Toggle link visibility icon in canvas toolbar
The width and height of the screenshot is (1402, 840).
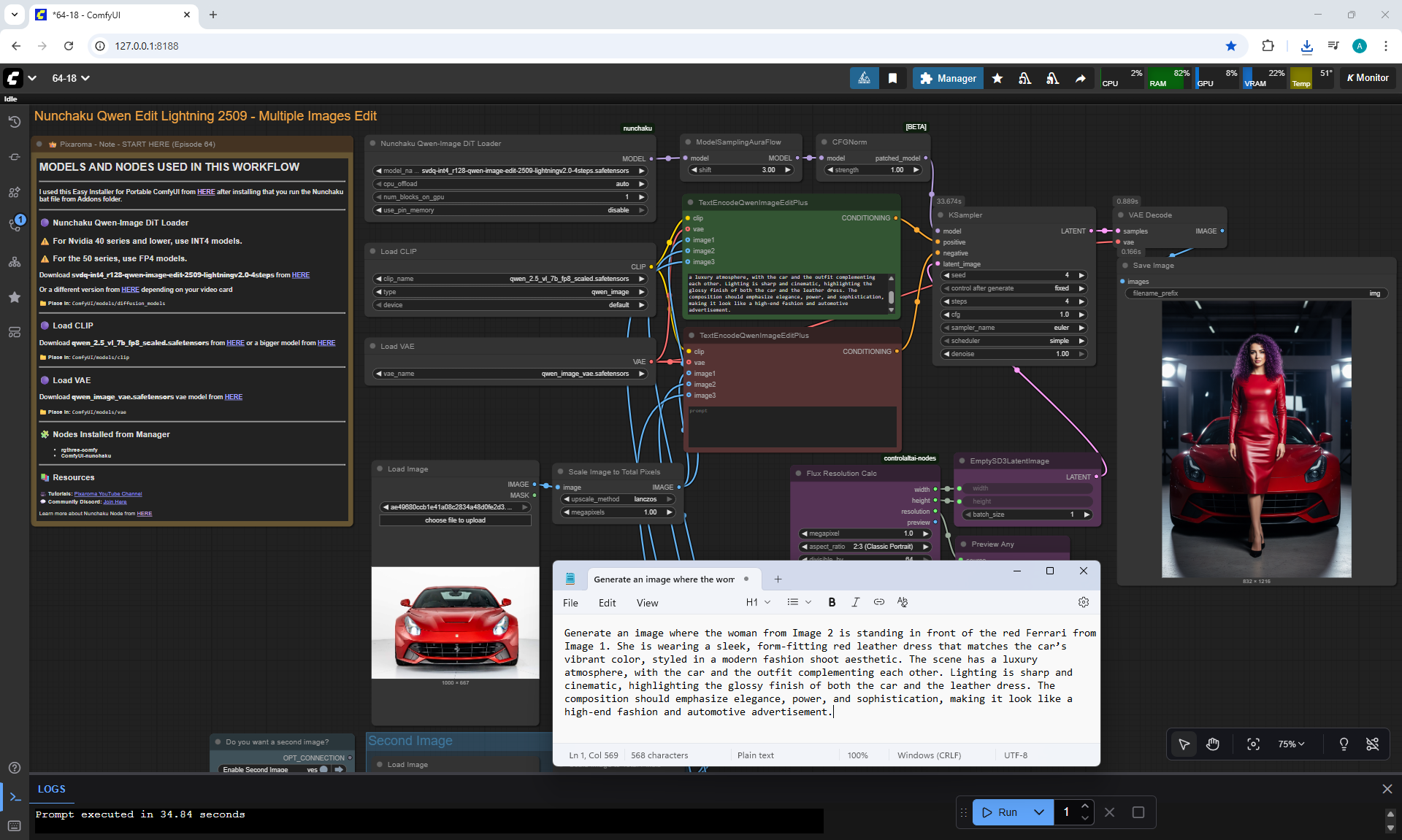click(1372, 744)
